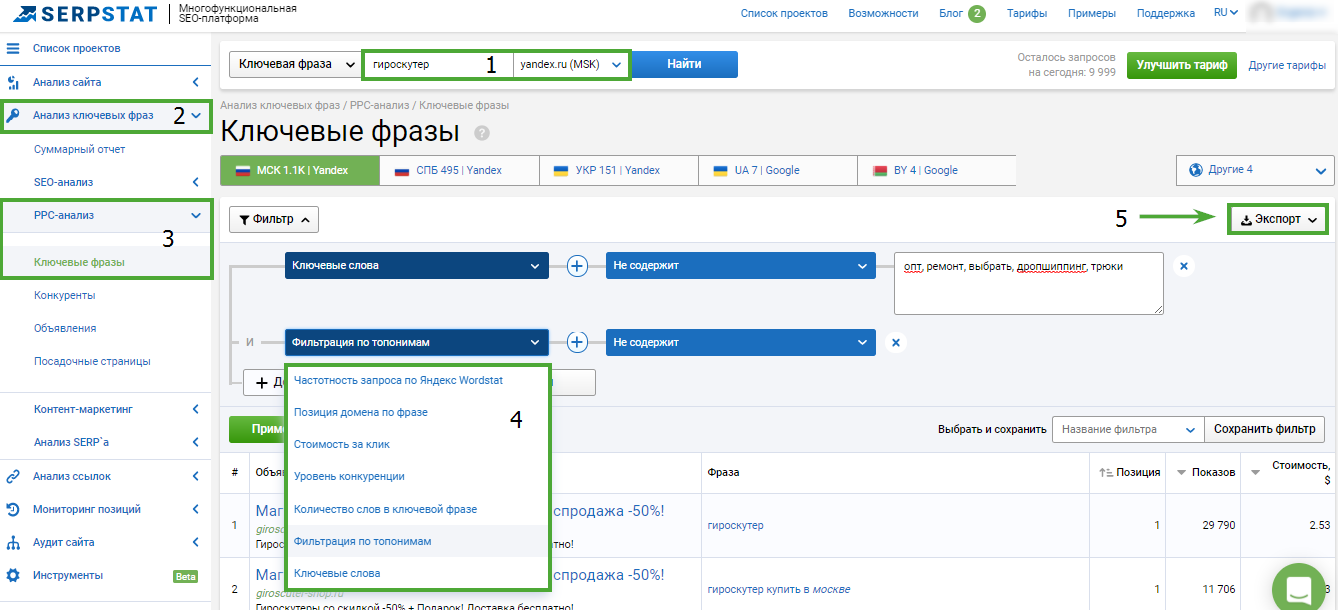Sort by Стоимость column
Screen dimensions: 1338x610
click(1290, 472)
